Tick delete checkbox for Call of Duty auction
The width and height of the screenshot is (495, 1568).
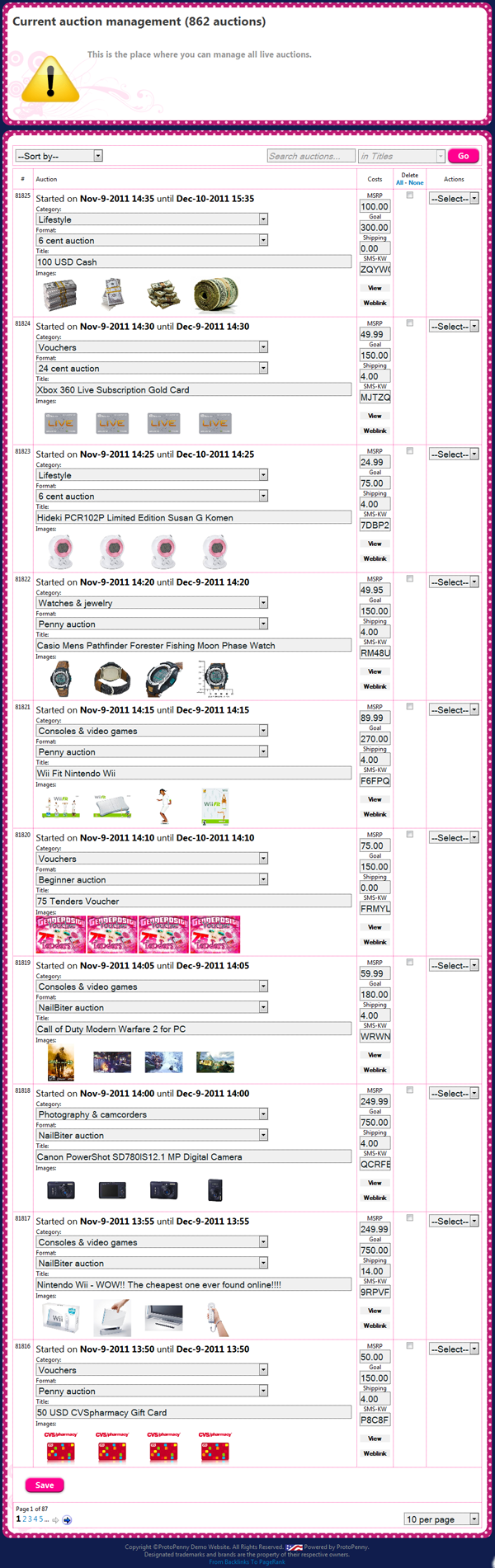click(410, 963)
